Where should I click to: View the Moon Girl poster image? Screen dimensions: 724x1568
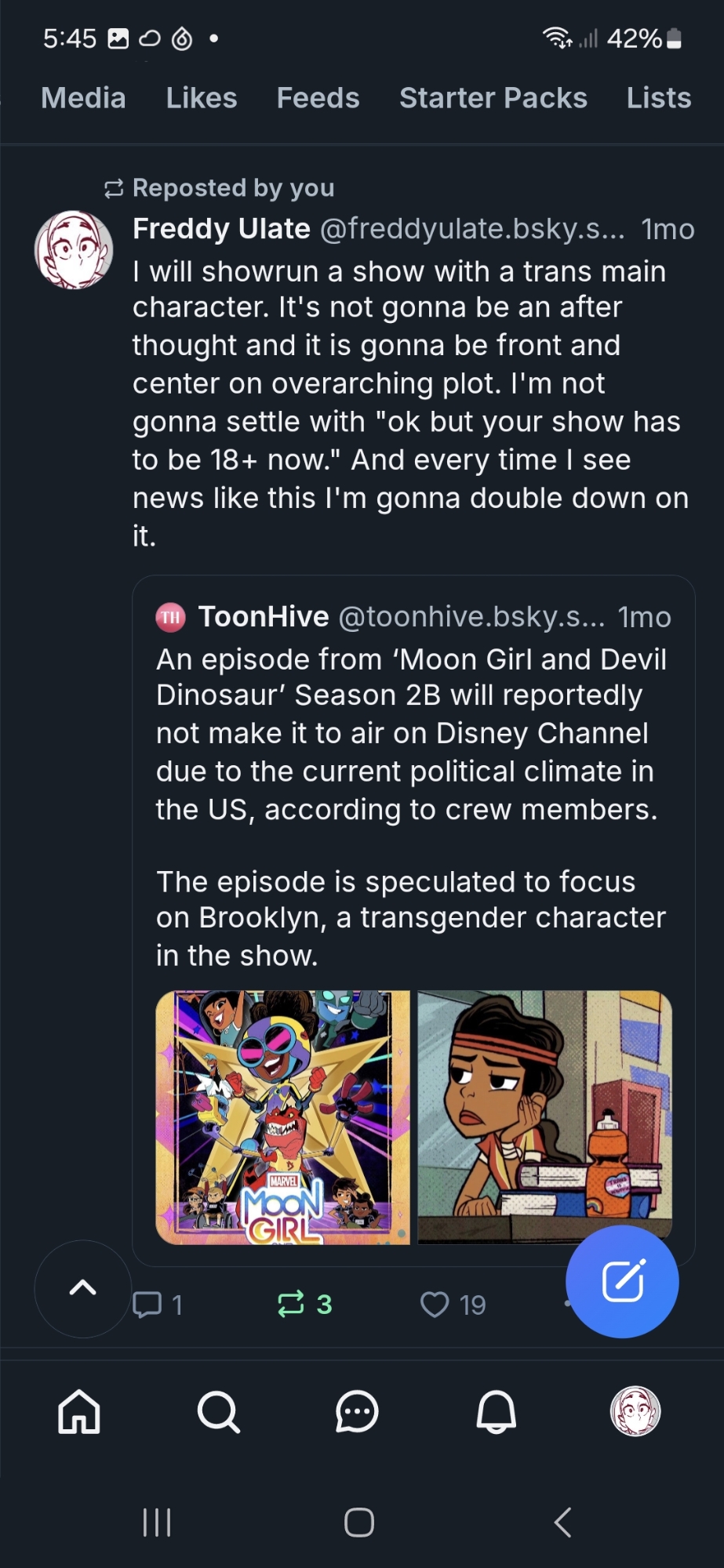[283, 1117]
